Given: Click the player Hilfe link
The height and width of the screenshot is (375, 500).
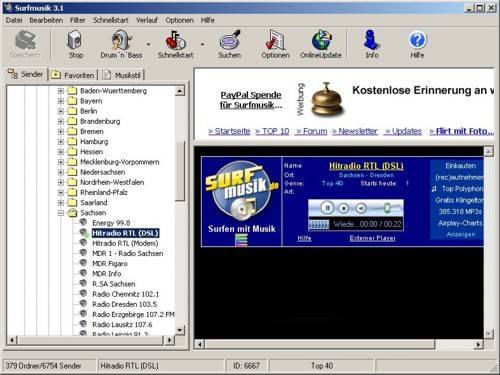Looking at the screenshot, I should [304, 238].
